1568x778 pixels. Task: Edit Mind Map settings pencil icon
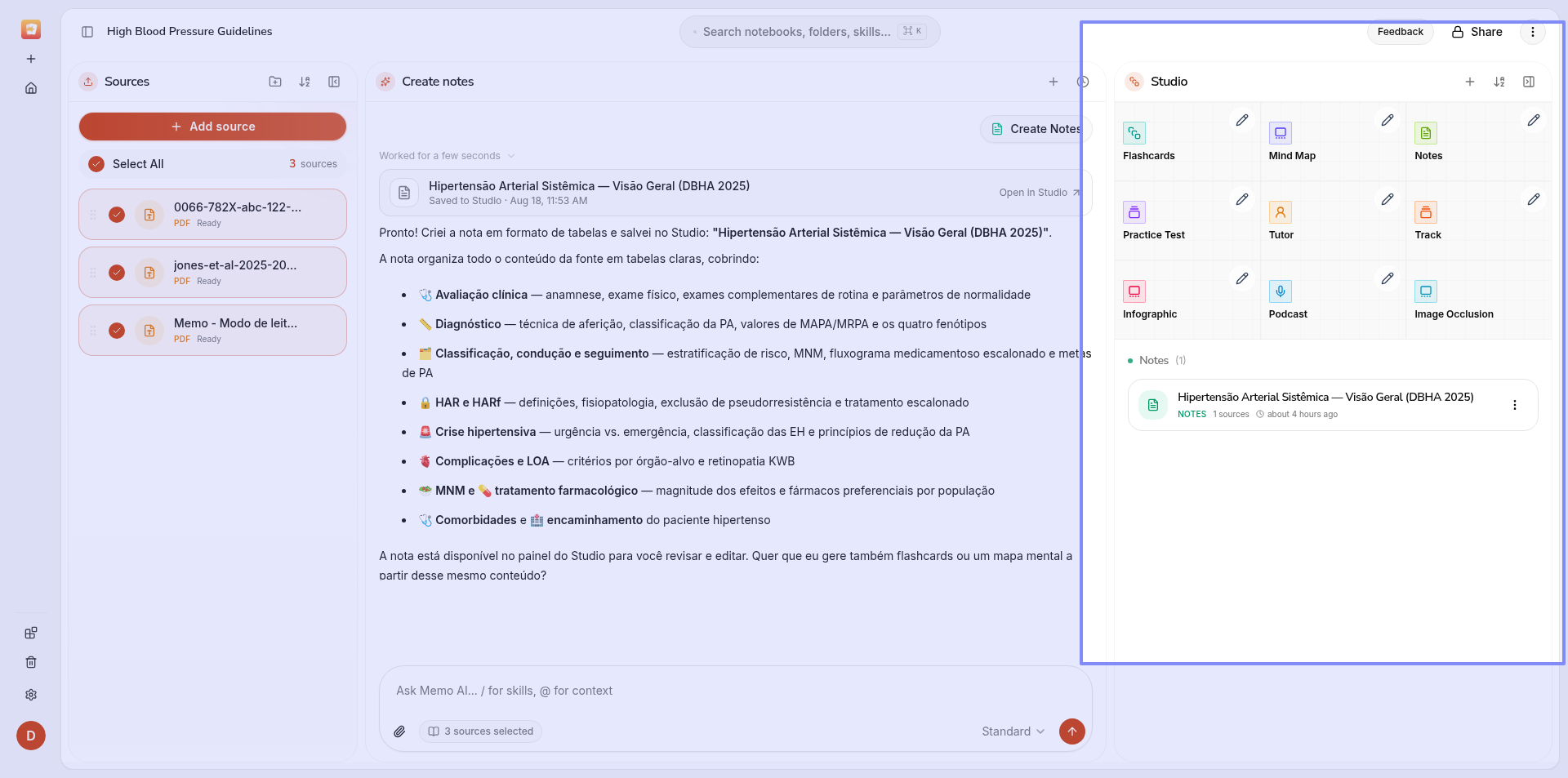[1388, 120]
